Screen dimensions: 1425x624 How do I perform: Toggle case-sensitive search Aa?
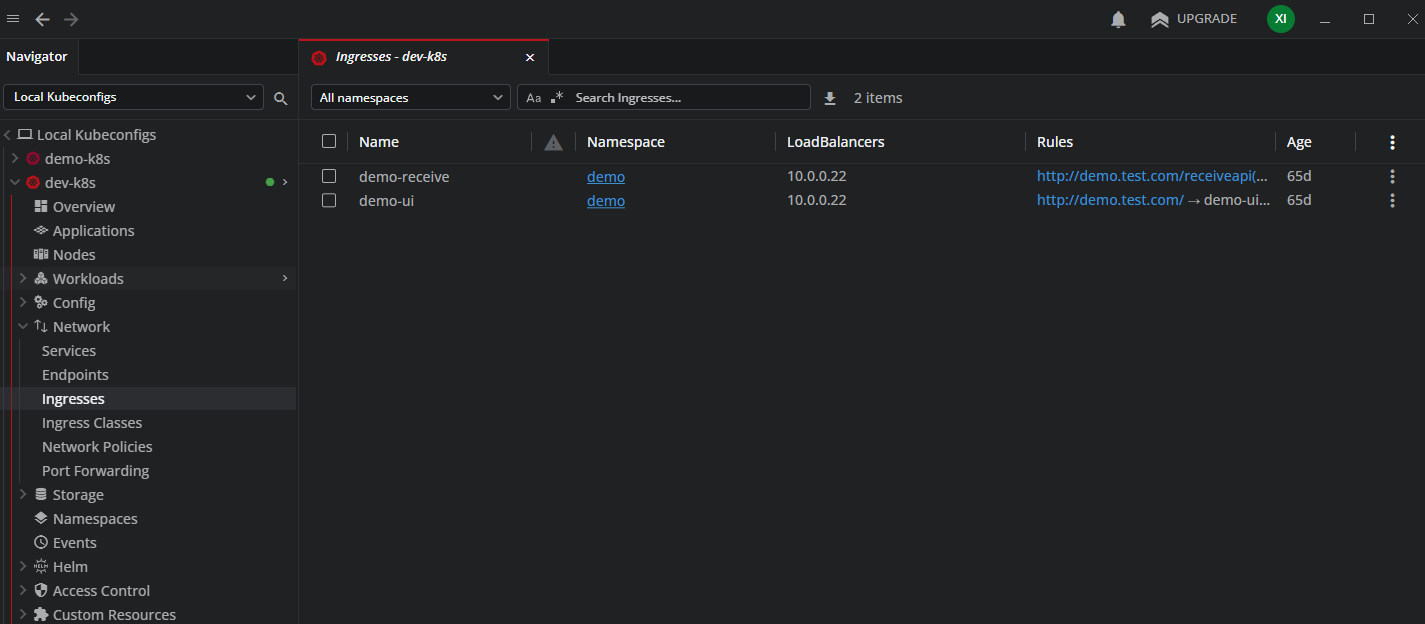point(534,98)
